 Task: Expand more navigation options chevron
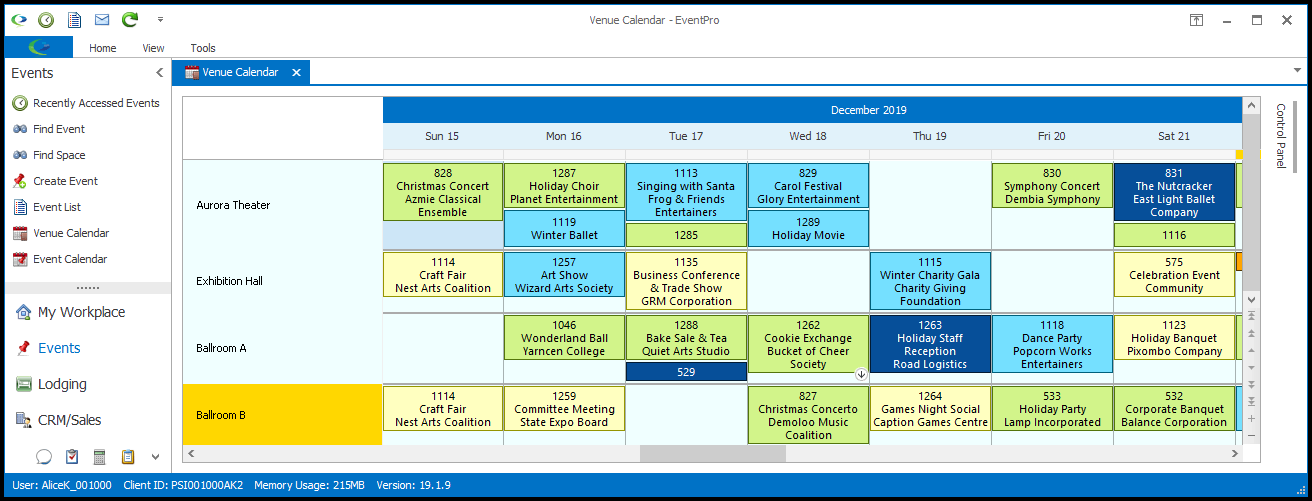(x=155, y=457)
